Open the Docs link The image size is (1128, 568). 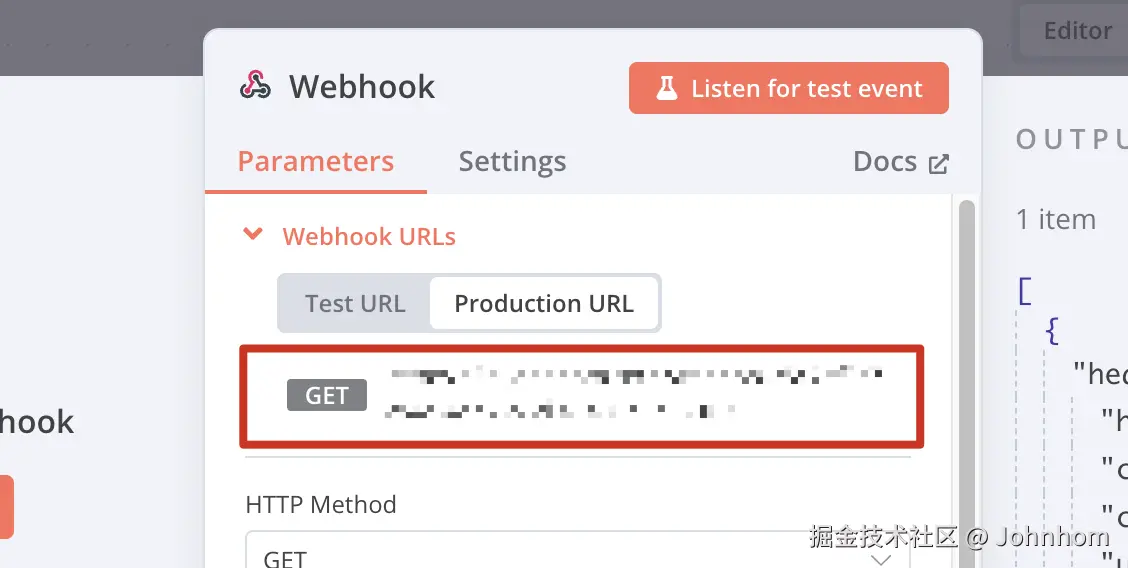point(885,162)
